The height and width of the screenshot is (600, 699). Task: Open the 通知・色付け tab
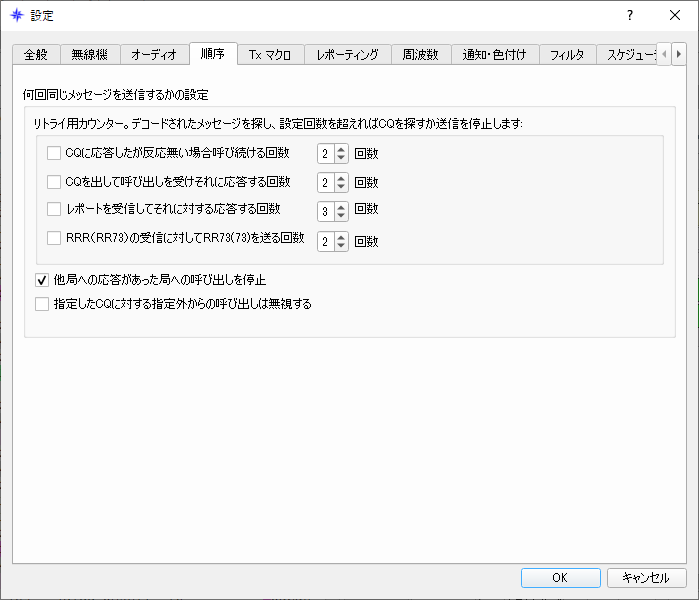pos(495,55)
